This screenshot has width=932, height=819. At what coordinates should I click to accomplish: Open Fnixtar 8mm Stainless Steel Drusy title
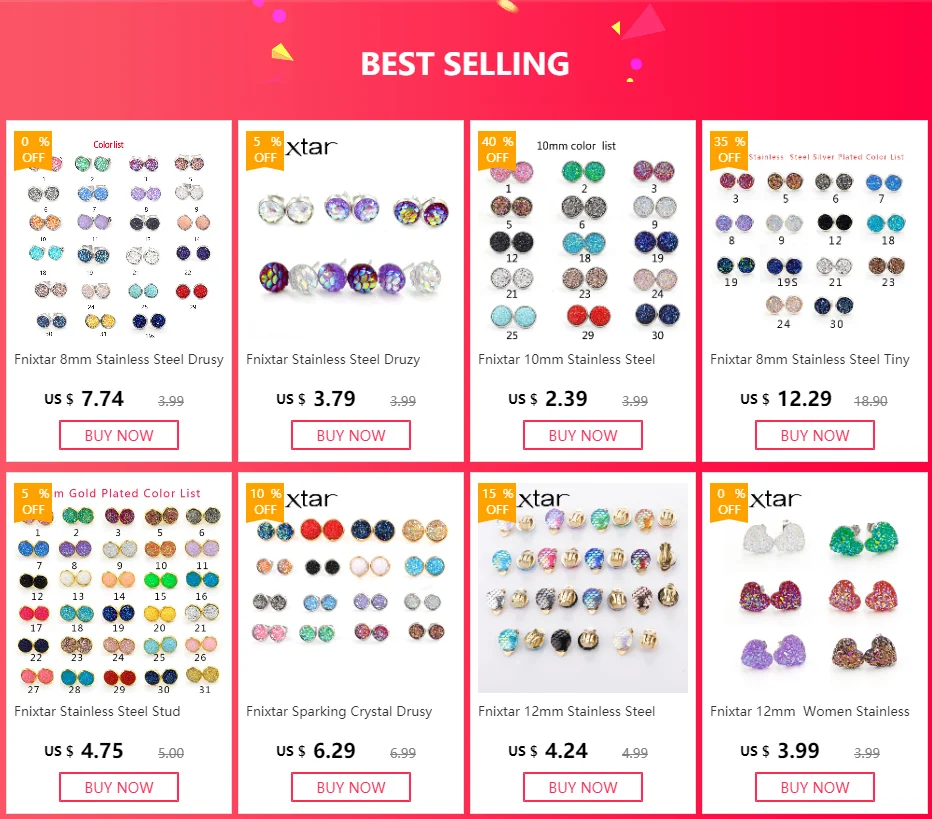click(119, 360)
